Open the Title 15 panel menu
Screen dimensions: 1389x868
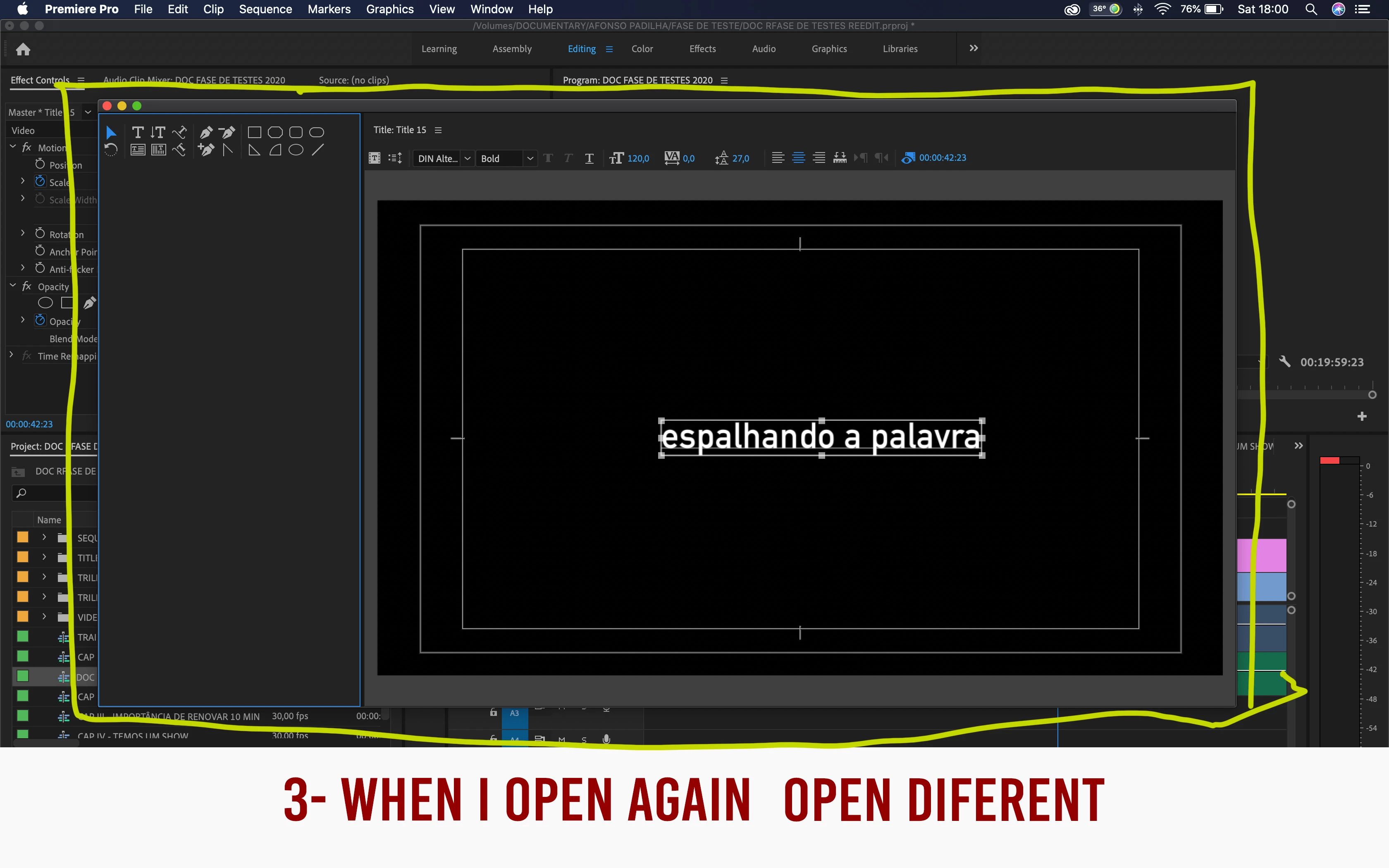pyautogui.click(x=439, y=130)
